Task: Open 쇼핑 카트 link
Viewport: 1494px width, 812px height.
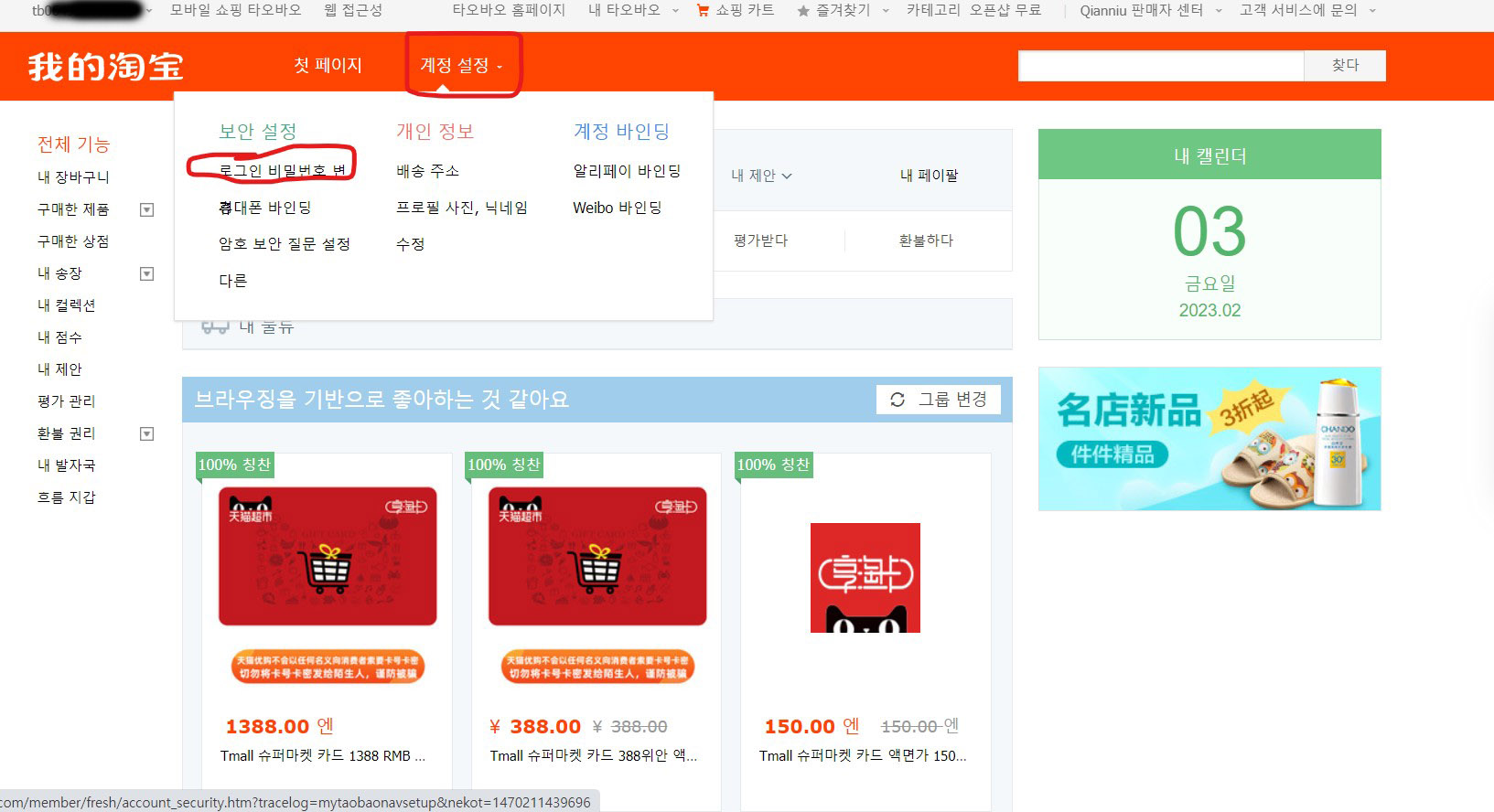Action: tap(745, 11)
